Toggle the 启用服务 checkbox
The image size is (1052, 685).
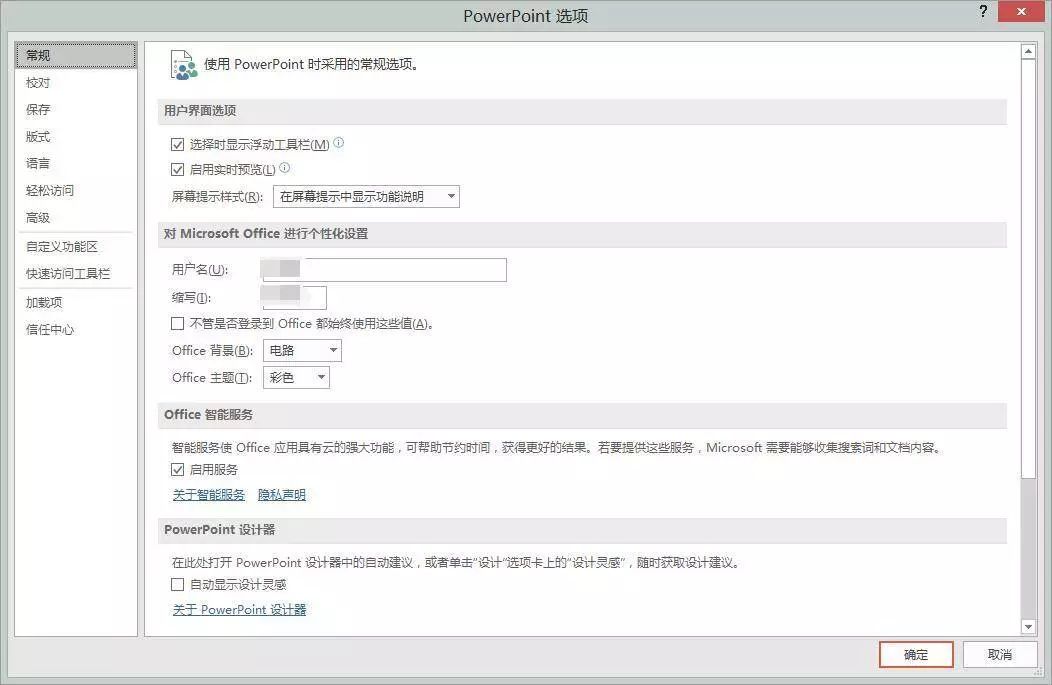(178, 470)
